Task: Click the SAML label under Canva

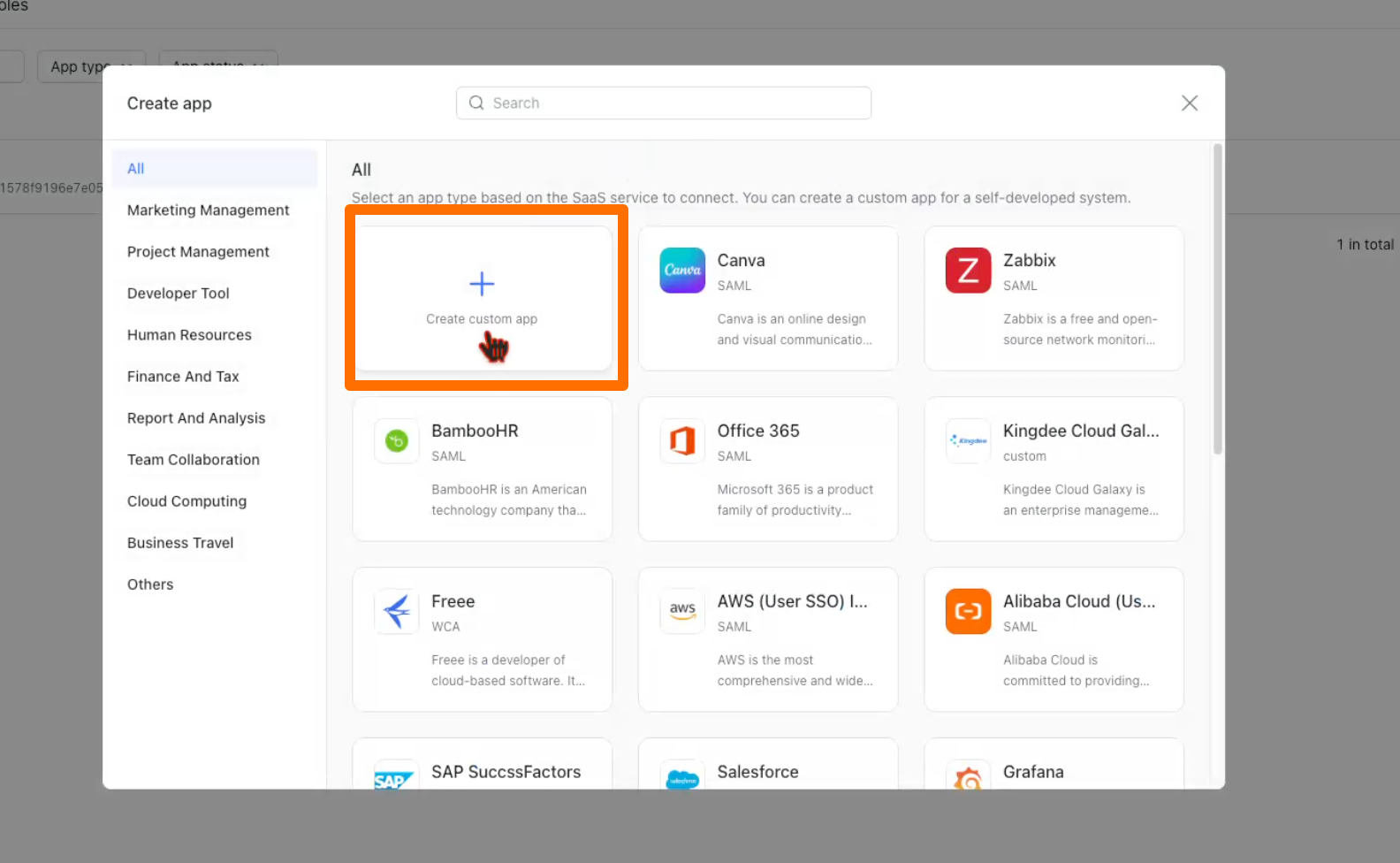Action: coord(734,286)
